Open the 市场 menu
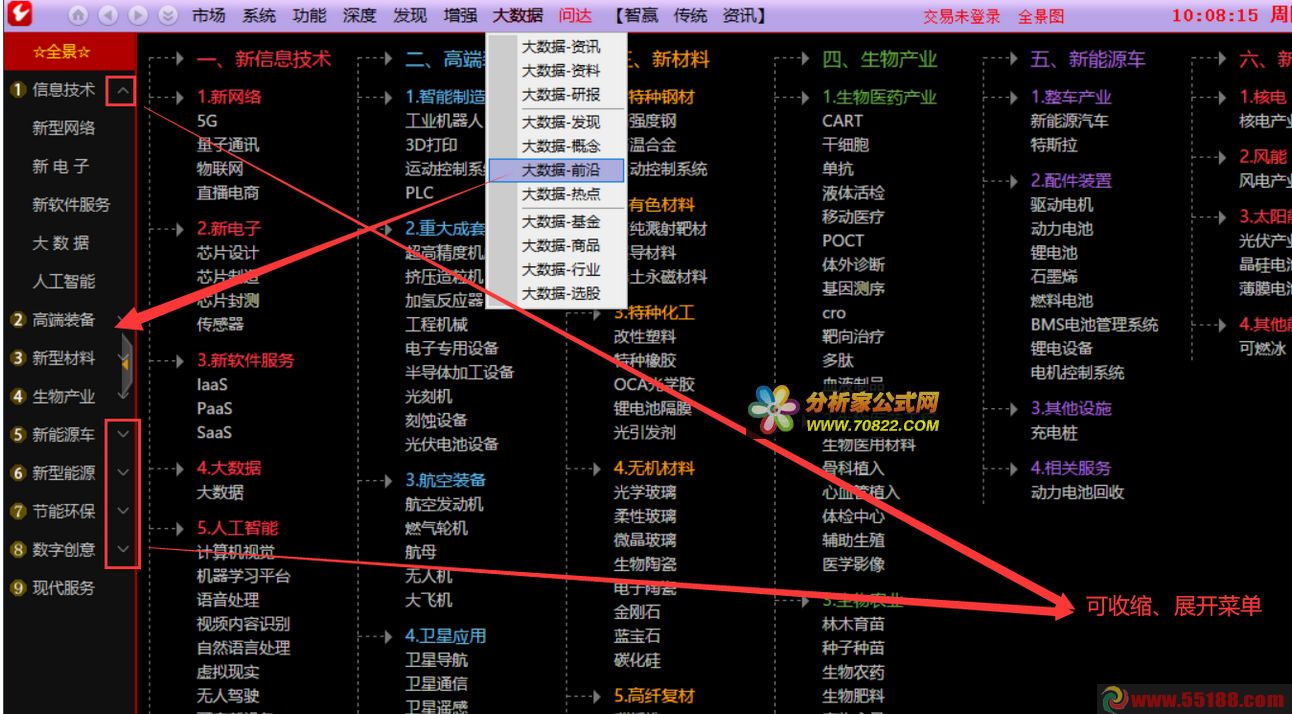This screenshot has width=1292, height=714. tap(209, 16)
